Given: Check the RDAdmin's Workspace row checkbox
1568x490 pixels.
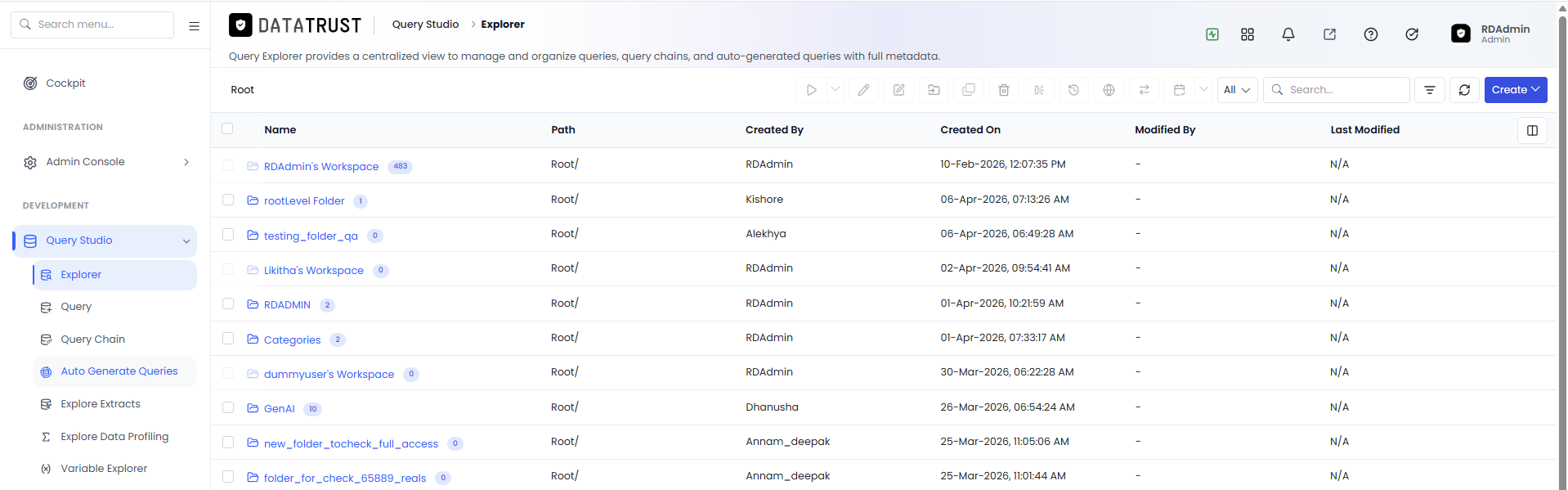Looking at the screenshot, I should [x=228, y=165].
